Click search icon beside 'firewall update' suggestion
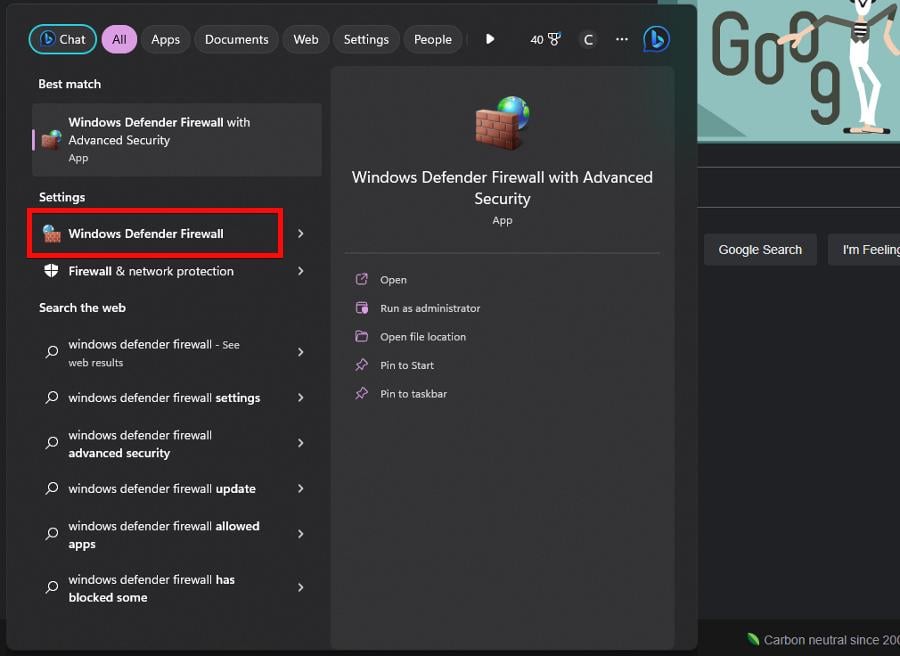 coord(52,488)
